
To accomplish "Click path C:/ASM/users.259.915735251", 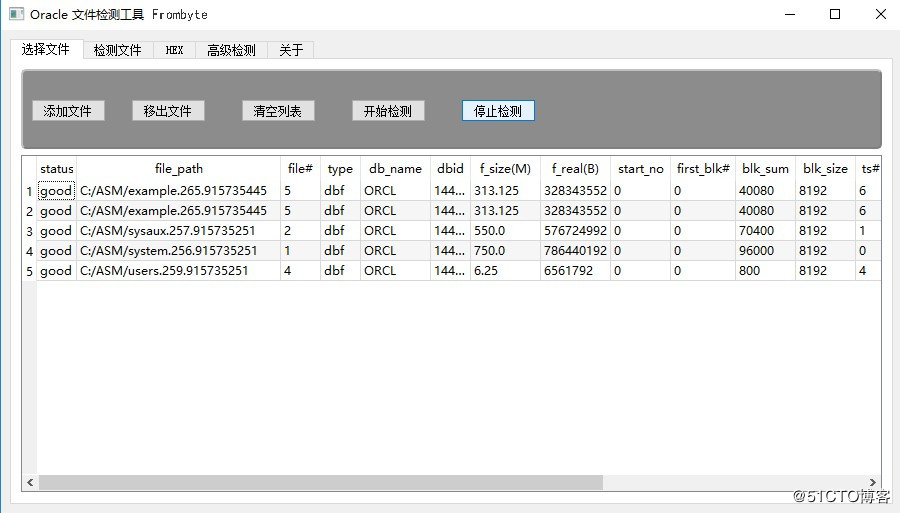I will click(164, 271).
